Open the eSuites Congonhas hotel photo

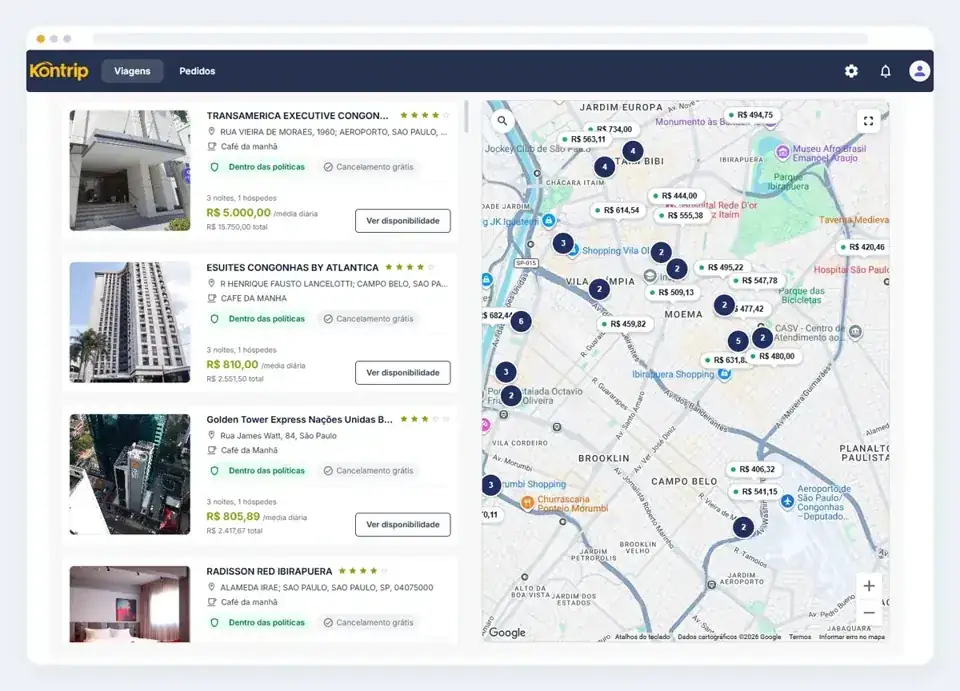tap(130, 322)
